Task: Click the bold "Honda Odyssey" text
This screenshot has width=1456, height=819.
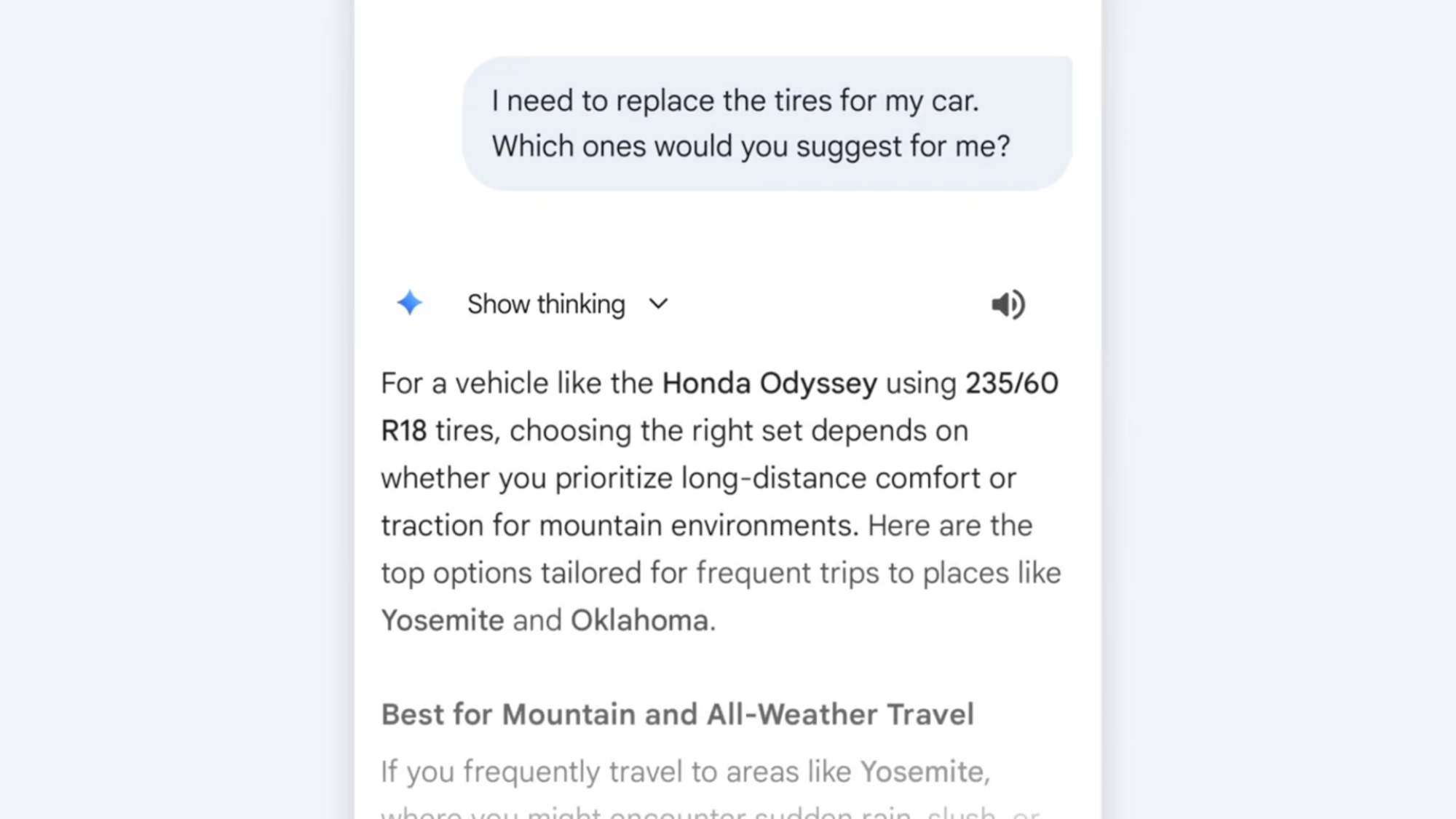Action: [769, 384]
